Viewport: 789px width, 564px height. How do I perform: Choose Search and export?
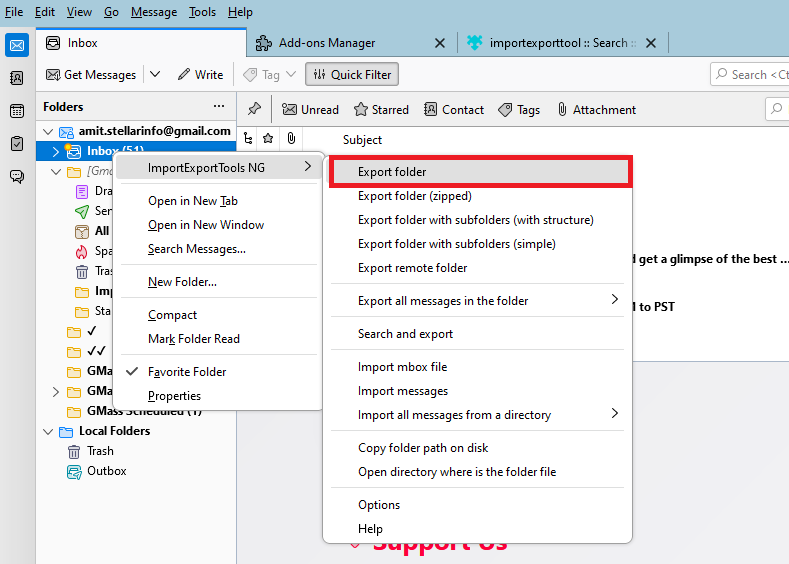click(x=477, y=334)
